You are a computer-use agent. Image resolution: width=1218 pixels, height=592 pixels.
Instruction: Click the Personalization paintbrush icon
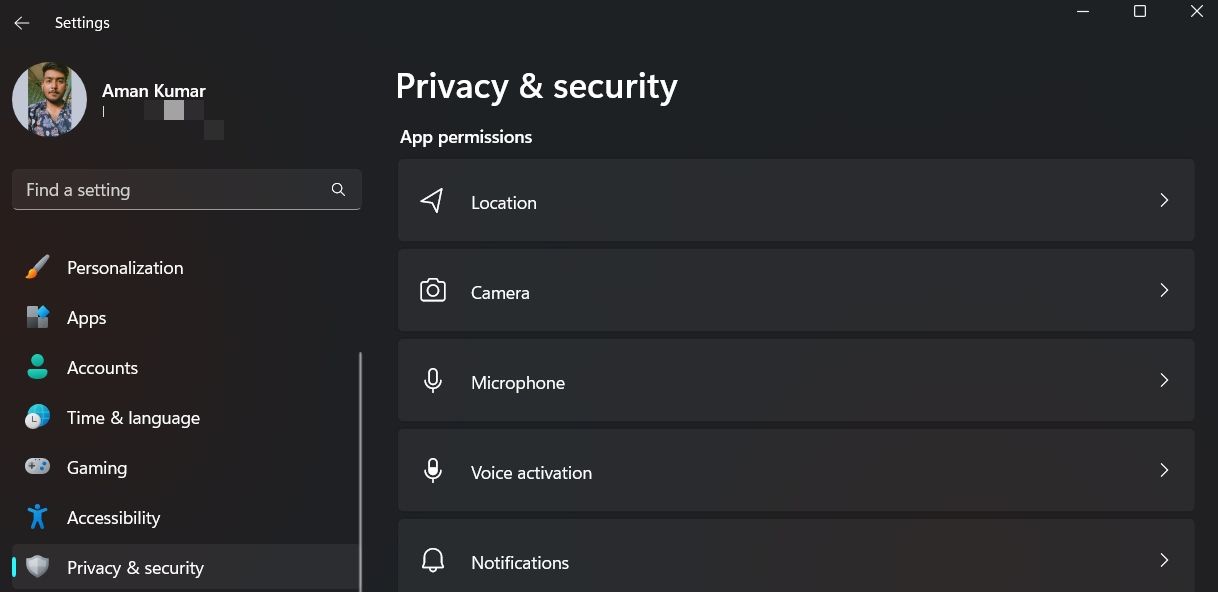(x=37, y=268)
